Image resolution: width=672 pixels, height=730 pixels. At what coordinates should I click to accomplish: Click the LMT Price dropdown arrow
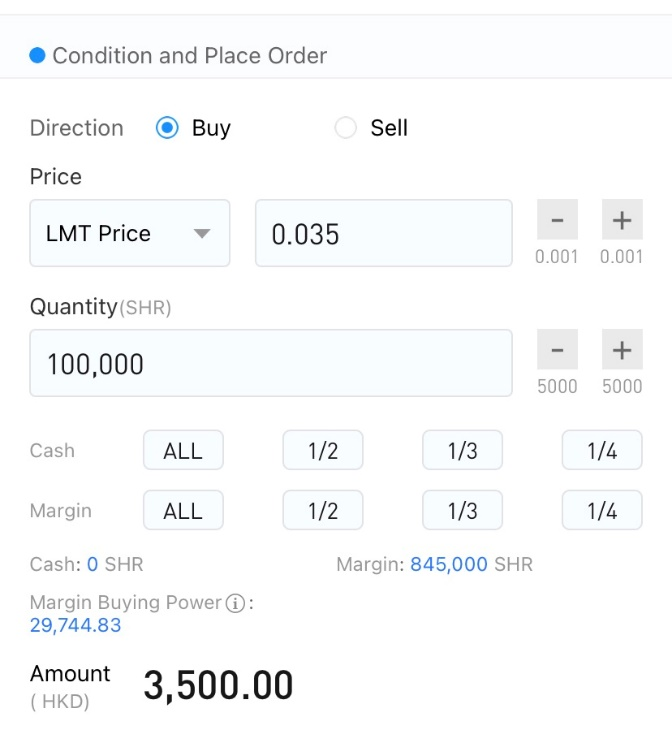(x=202, y=233)
